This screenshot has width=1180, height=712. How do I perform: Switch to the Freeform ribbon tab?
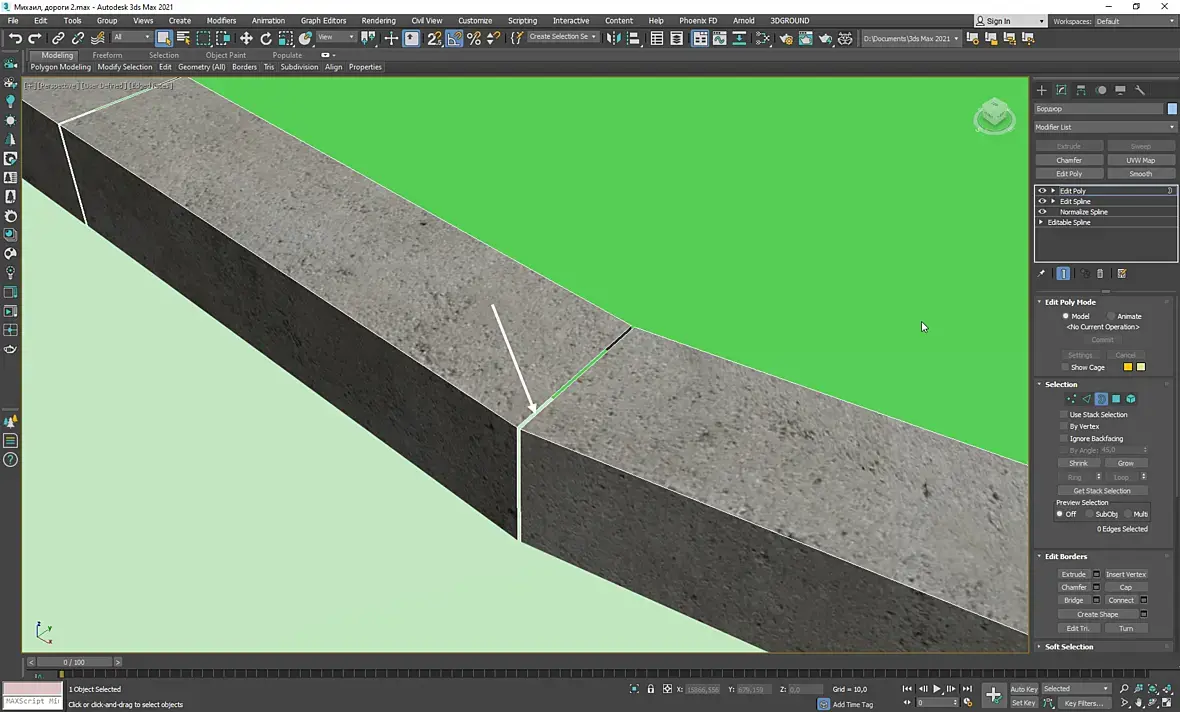click(107, 55)
